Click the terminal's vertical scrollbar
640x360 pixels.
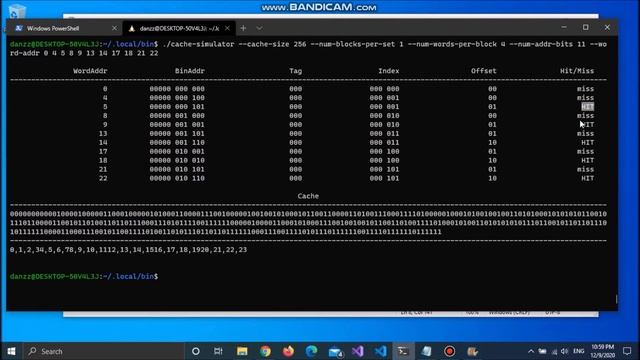tap(616, 299)
